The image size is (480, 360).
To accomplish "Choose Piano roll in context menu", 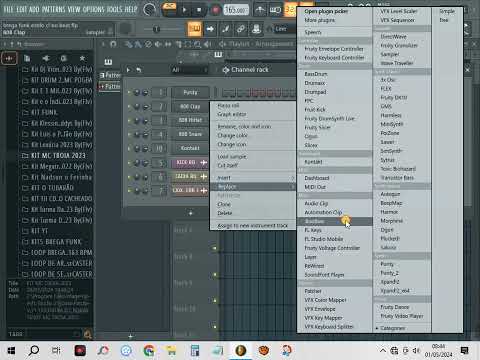I will coord(228,105).
